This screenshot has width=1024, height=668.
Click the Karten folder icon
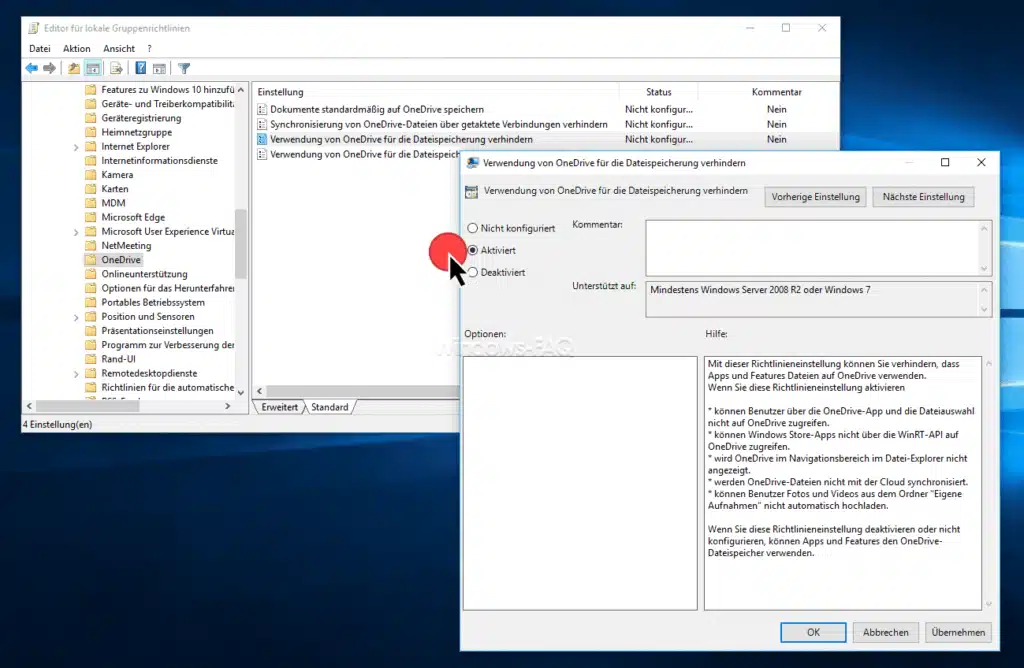tap(91, 189)
